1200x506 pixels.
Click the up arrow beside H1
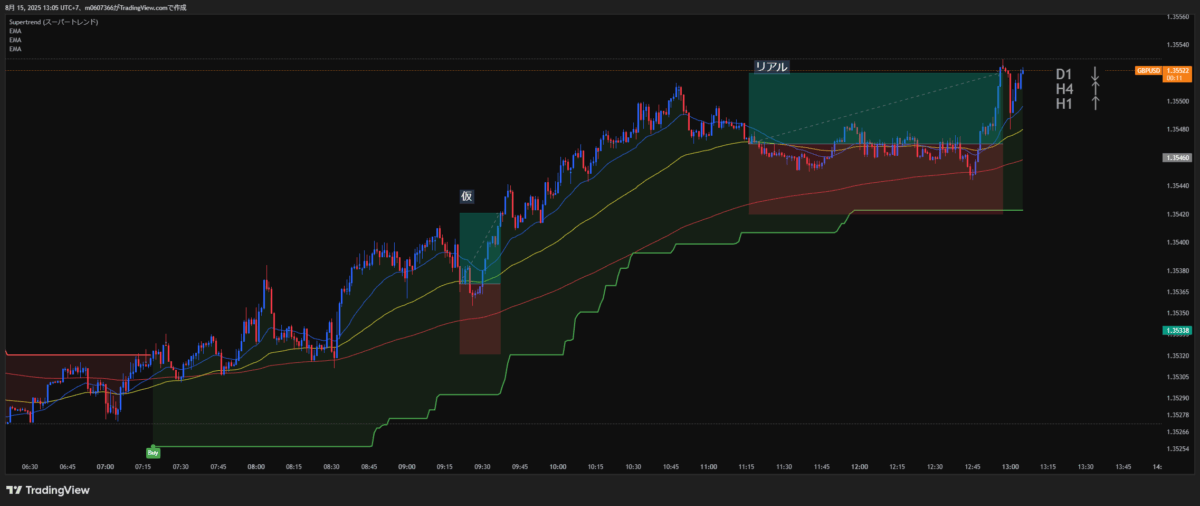[1095, 103]
